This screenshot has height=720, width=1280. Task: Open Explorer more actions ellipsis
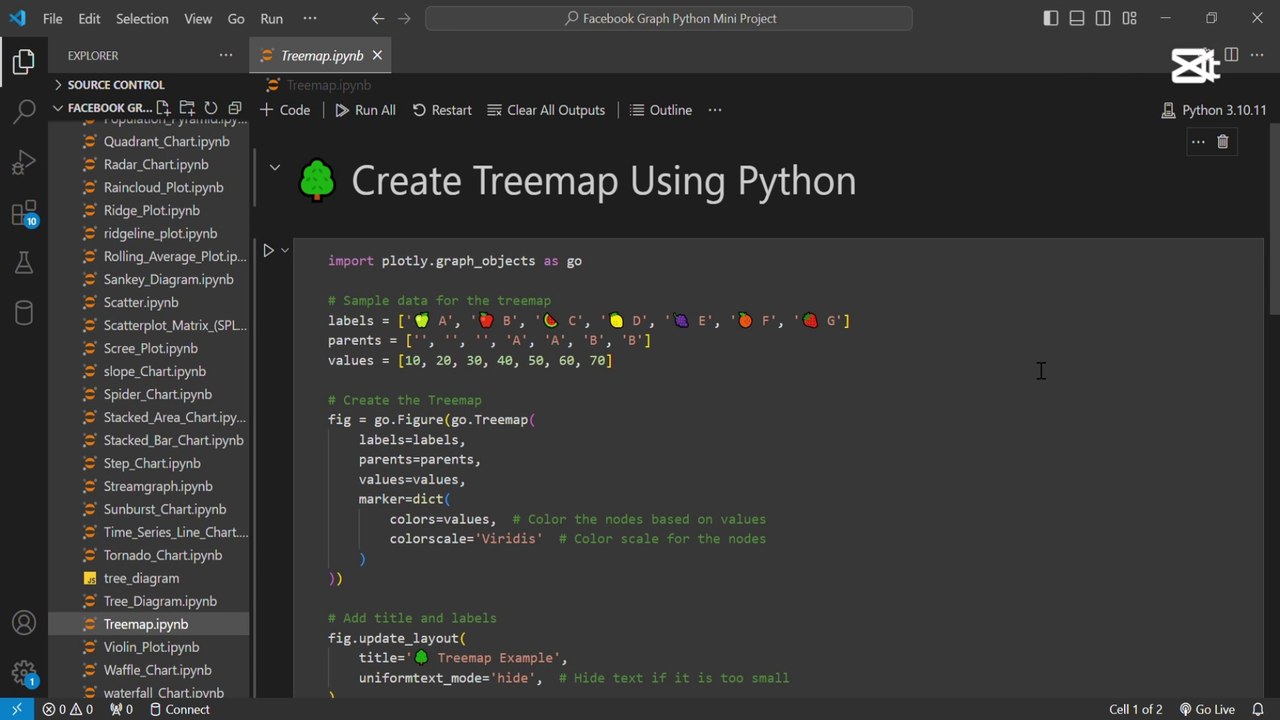click(226, 56)
